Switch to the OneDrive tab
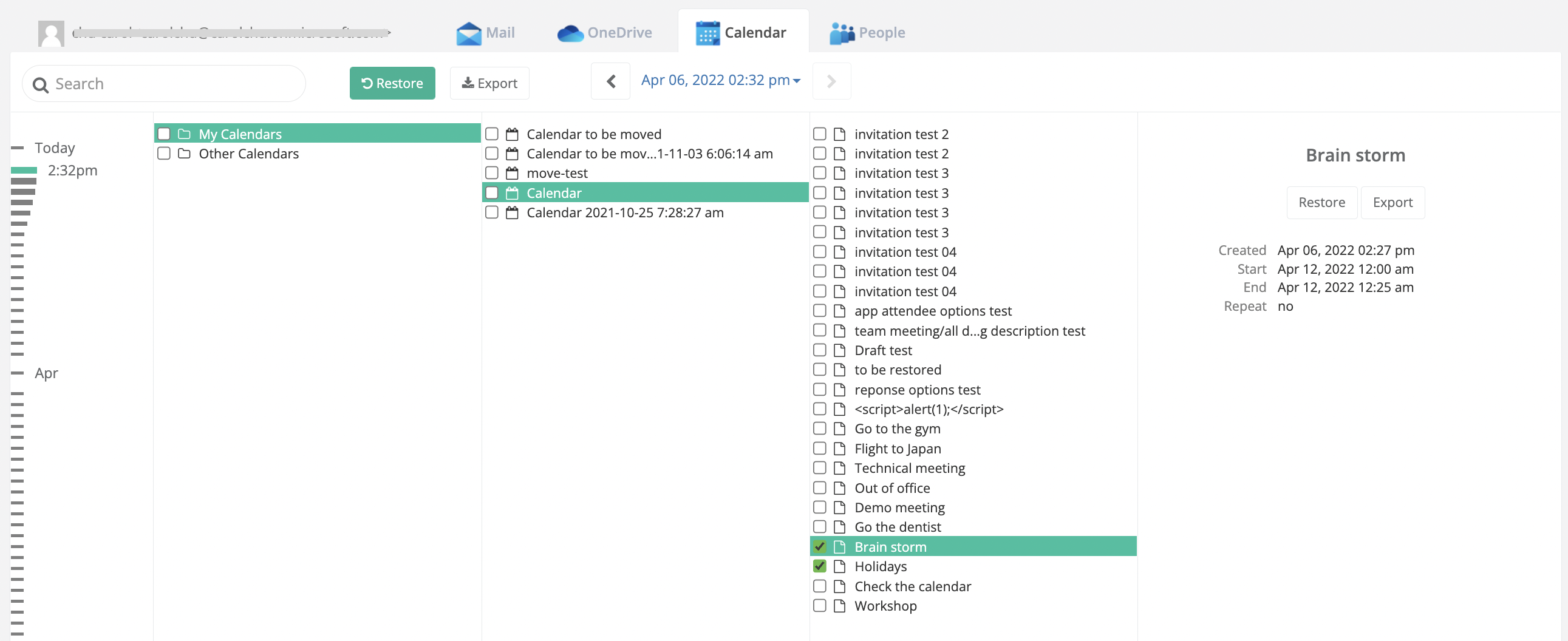This screenshot has height=641, width=1568. tap(604, 33)
